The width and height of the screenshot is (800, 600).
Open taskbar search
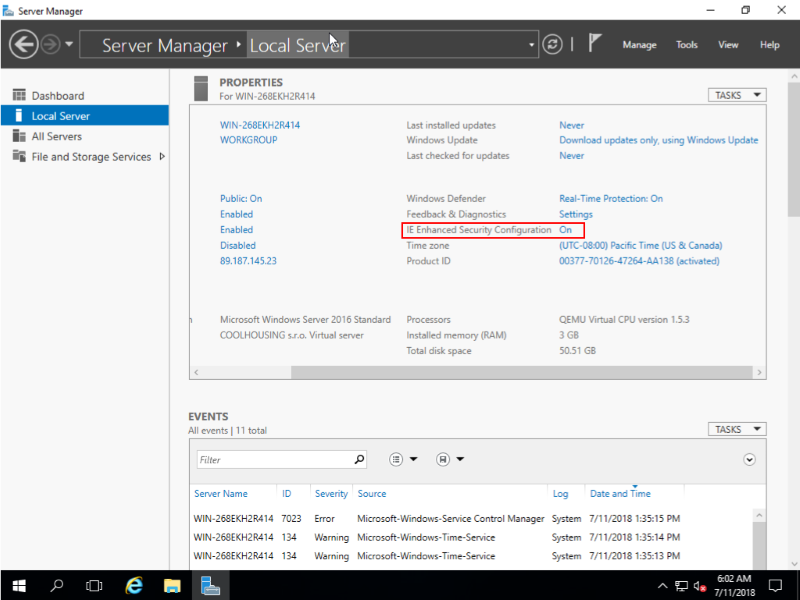click(x=57, y=585)
